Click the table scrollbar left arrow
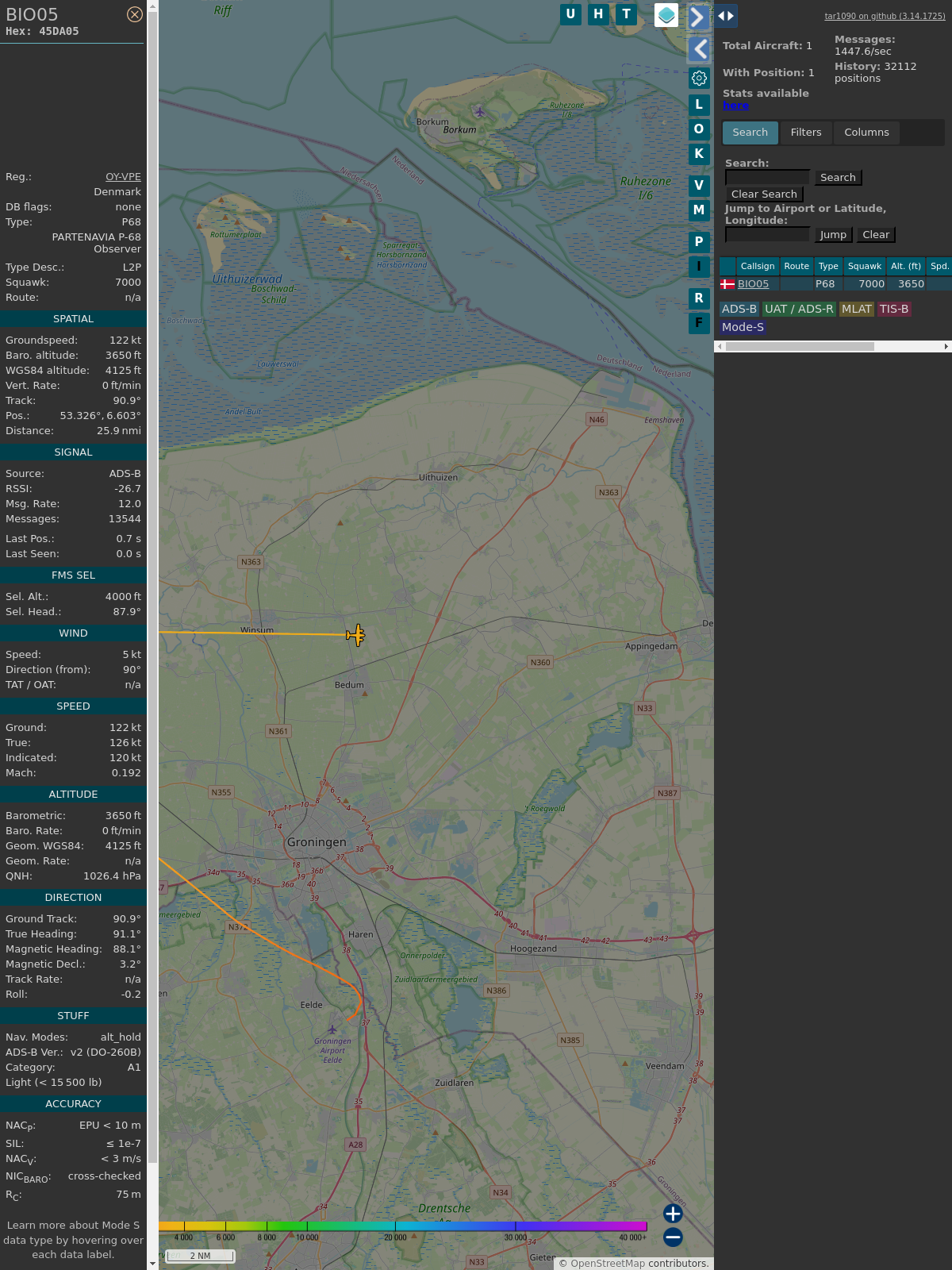This screenshot has height=1270, width=952. click(x=720, y=346)
